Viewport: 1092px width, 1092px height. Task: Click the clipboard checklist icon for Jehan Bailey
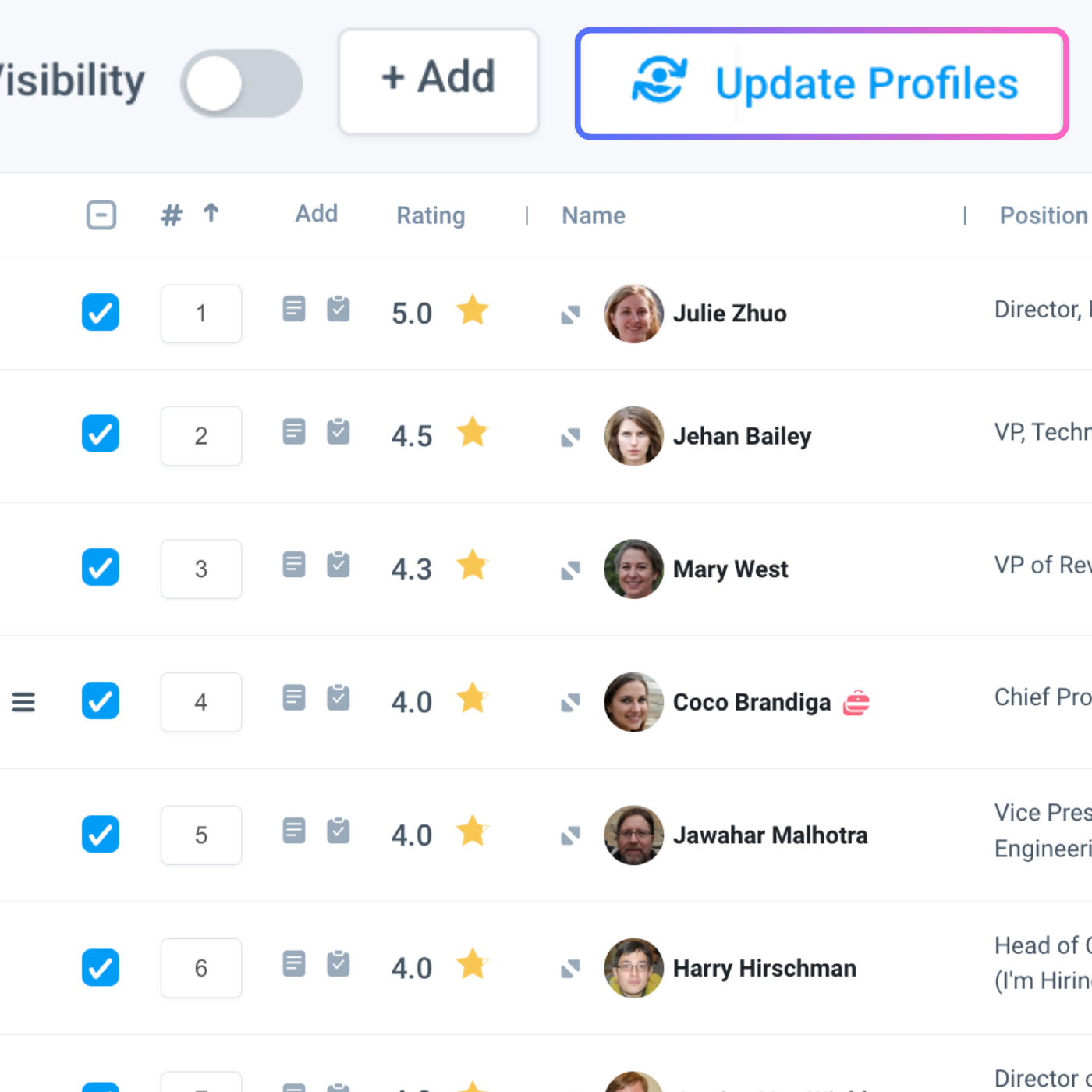(338, 431)
